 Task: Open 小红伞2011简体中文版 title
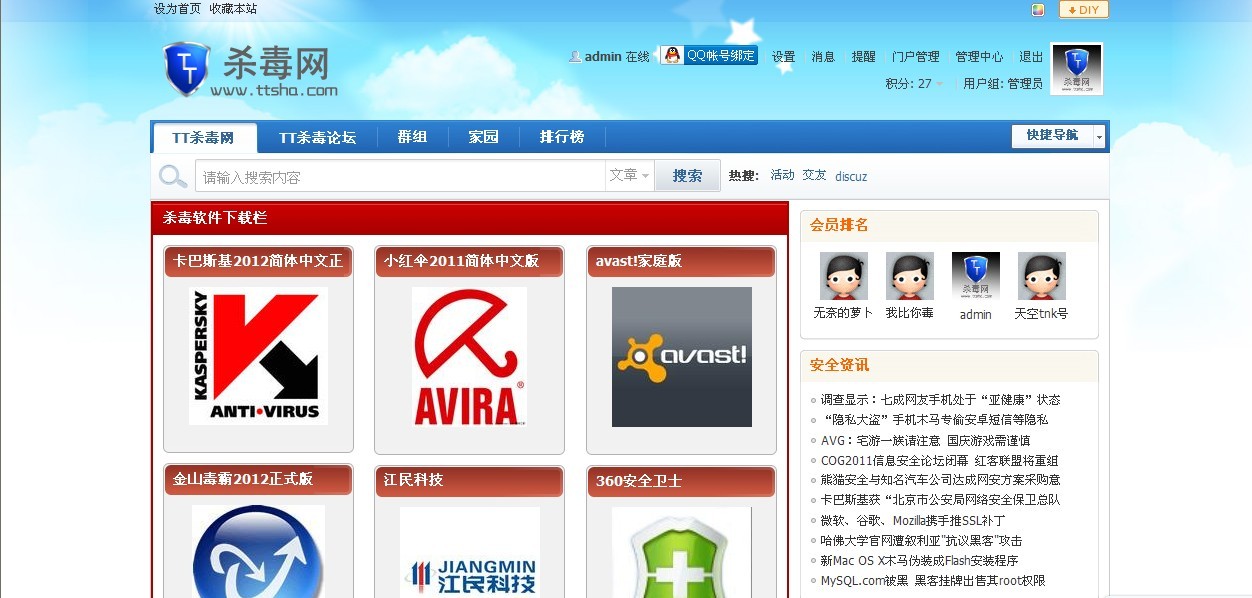[x=461, y=261]
